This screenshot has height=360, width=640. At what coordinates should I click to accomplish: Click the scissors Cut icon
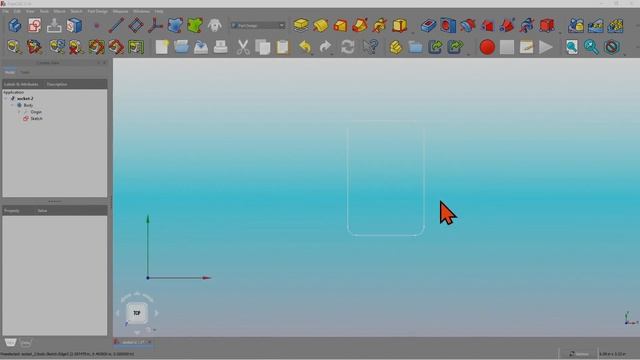(x=243, y=47)
